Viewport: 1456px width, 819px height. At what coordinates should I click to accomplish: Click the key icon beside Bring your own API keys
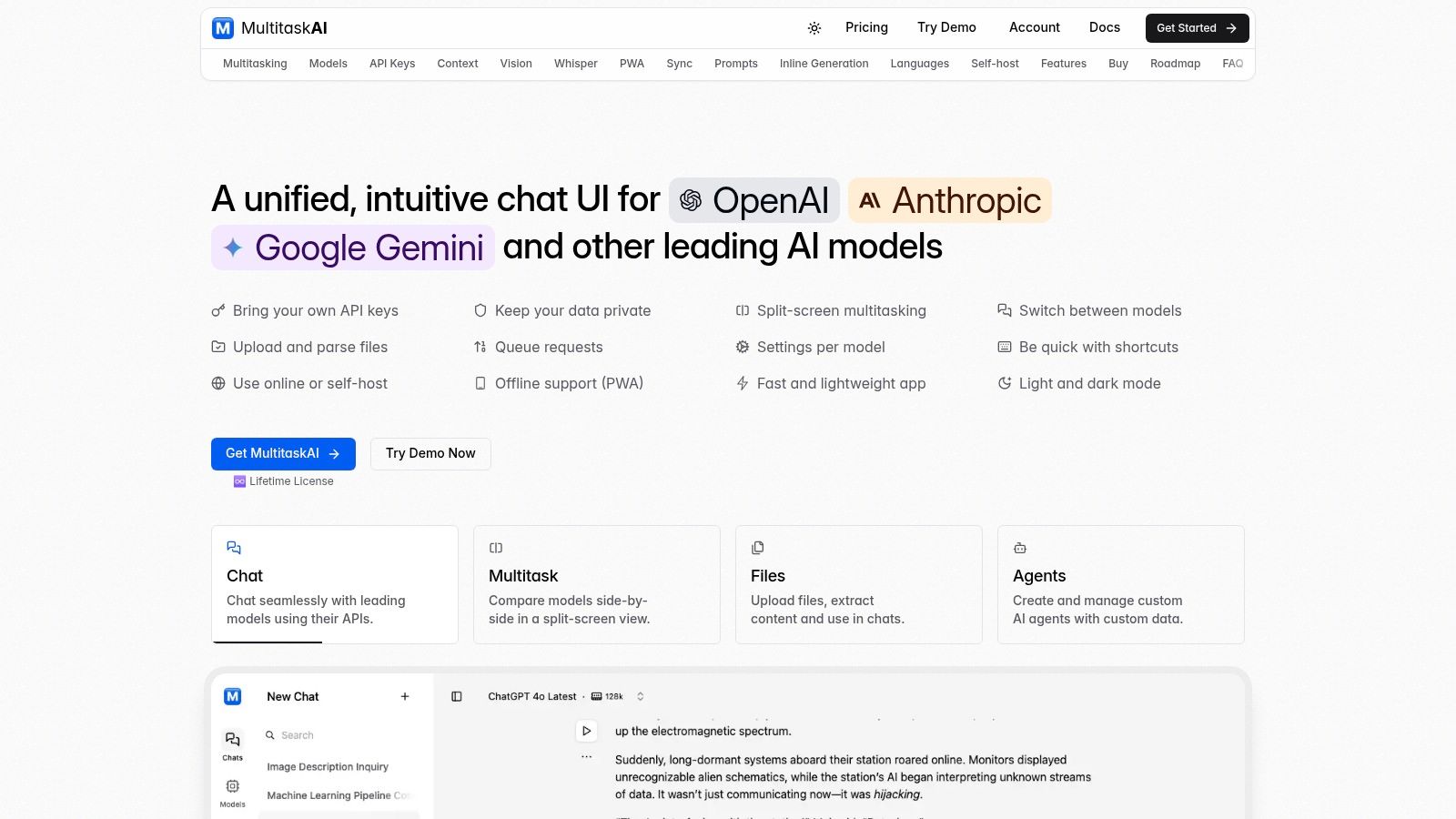[x=218, y=310]
